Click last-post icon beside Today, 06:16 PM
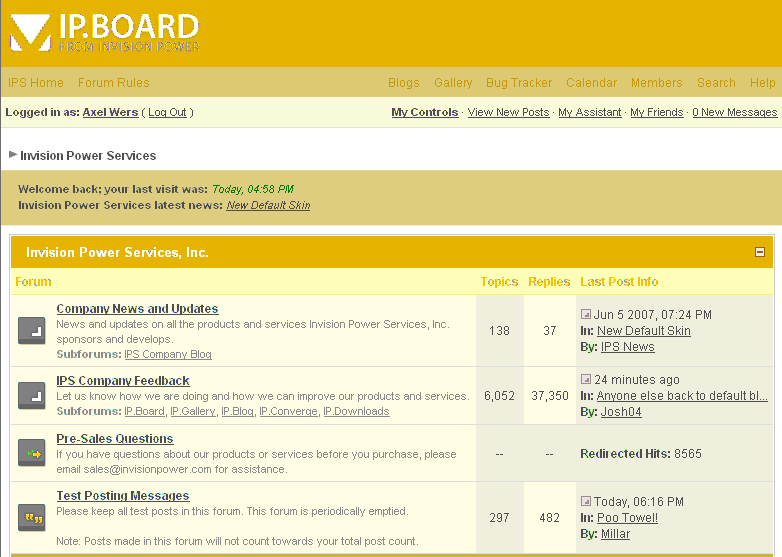 click(x=586, y=501)
